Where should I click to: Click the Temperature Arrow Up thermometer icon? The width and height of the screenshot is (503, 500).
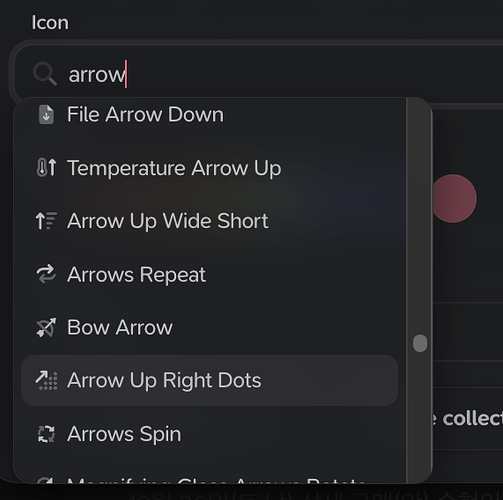click(46, 168)
